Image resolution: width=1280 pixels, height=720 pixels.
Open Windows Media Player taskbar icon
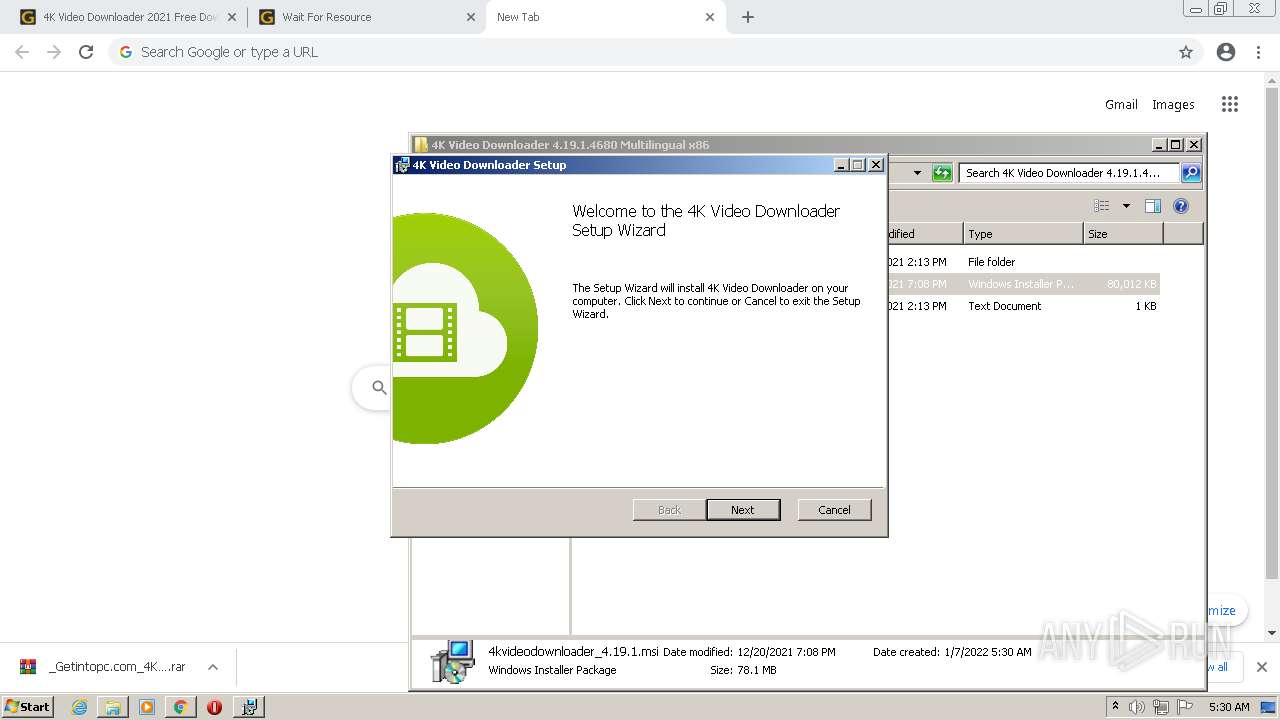click(147, 707)
